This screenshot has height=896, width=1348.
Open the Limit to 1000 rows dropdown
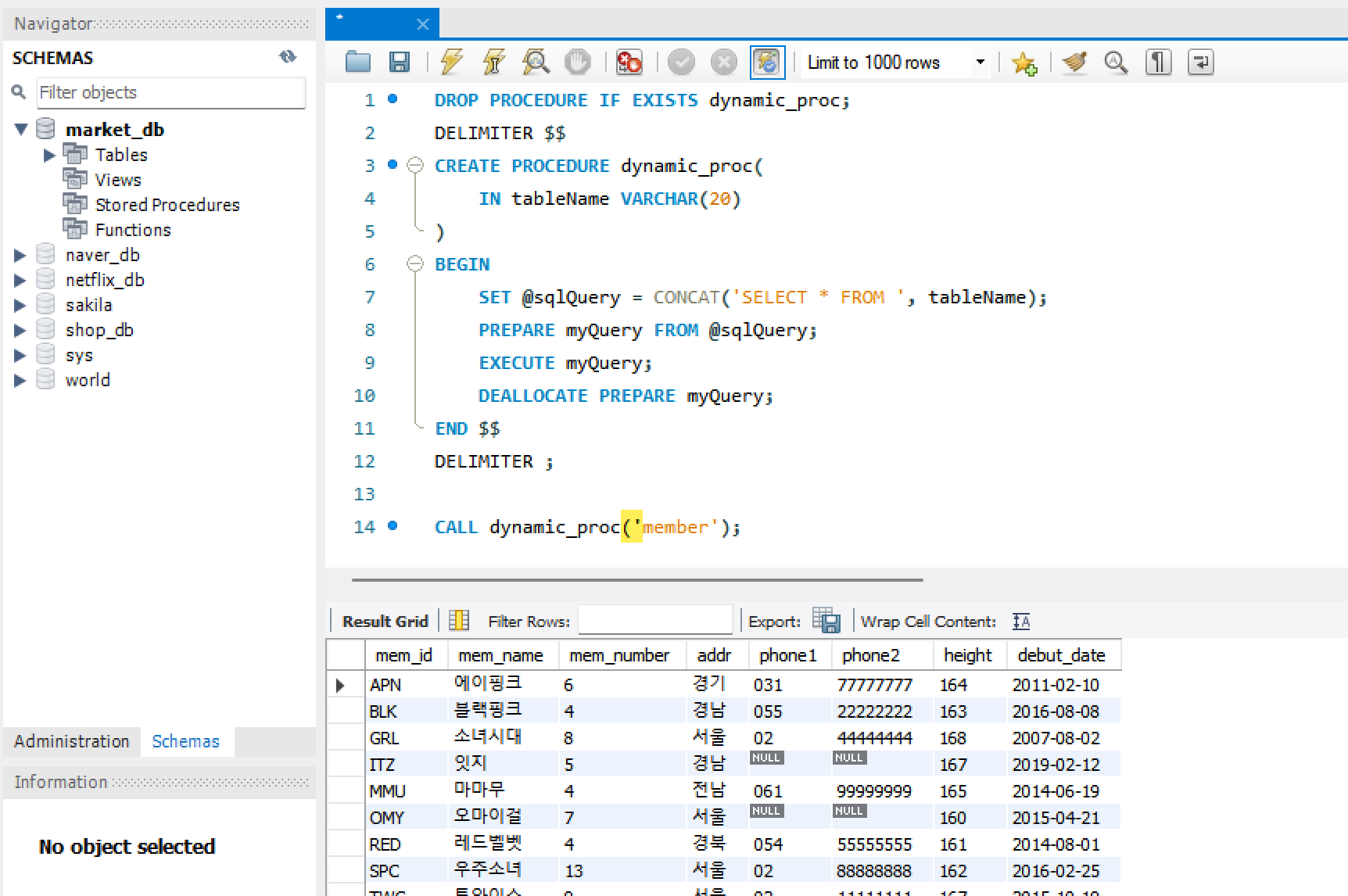point(980,62)
